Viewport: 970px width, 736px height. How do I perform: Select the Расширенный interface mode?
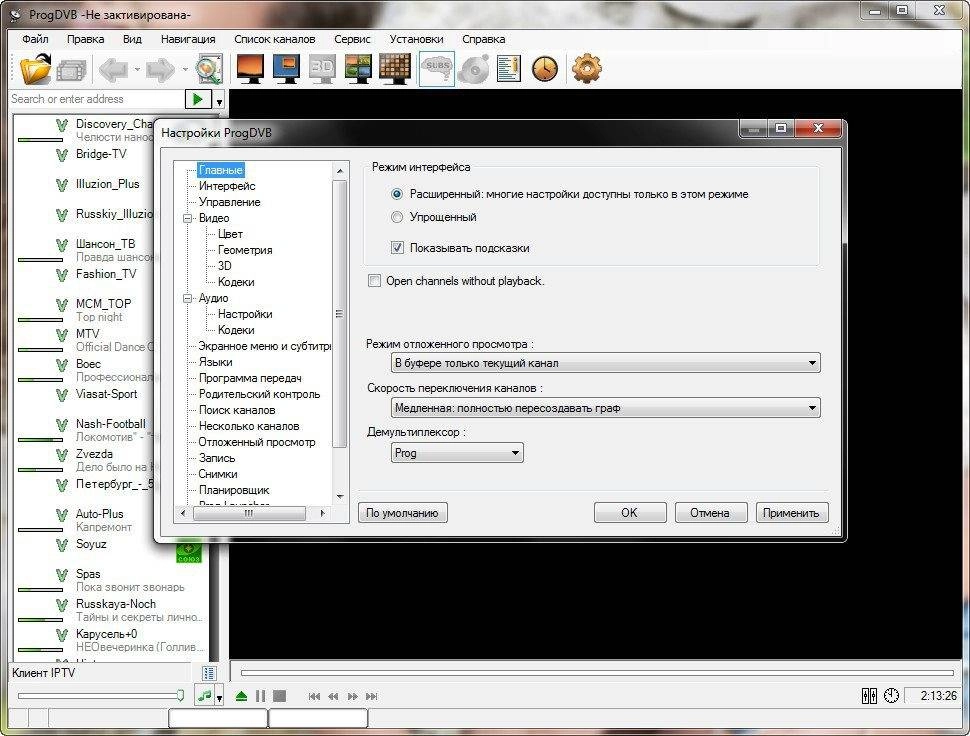coord(397,194)
